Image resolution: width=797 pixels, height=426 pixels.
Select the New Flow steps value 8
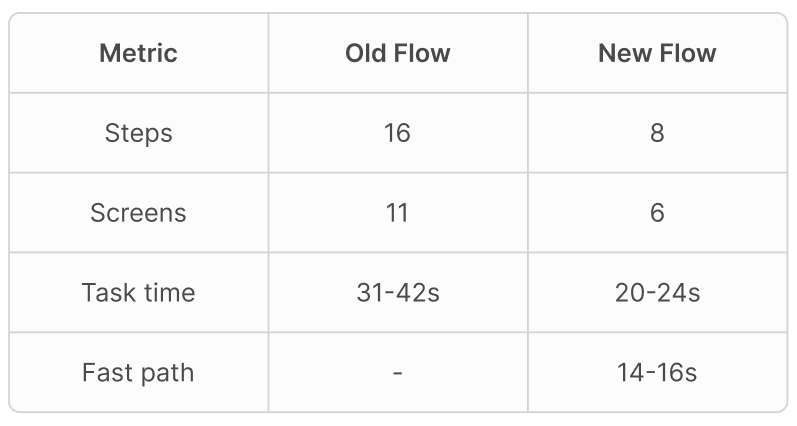coord(657,133)
